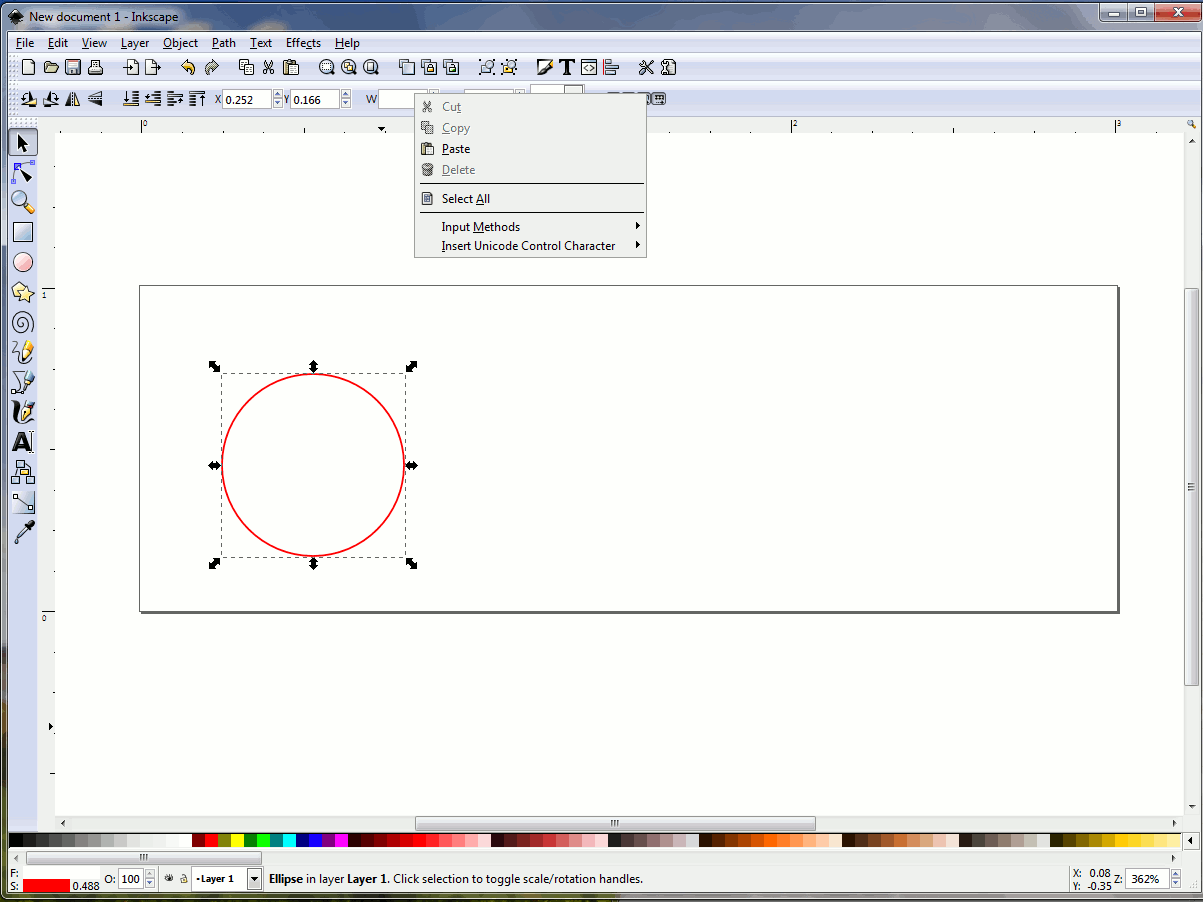Click Select All in context menu
1203x902 pixels.
466,199
